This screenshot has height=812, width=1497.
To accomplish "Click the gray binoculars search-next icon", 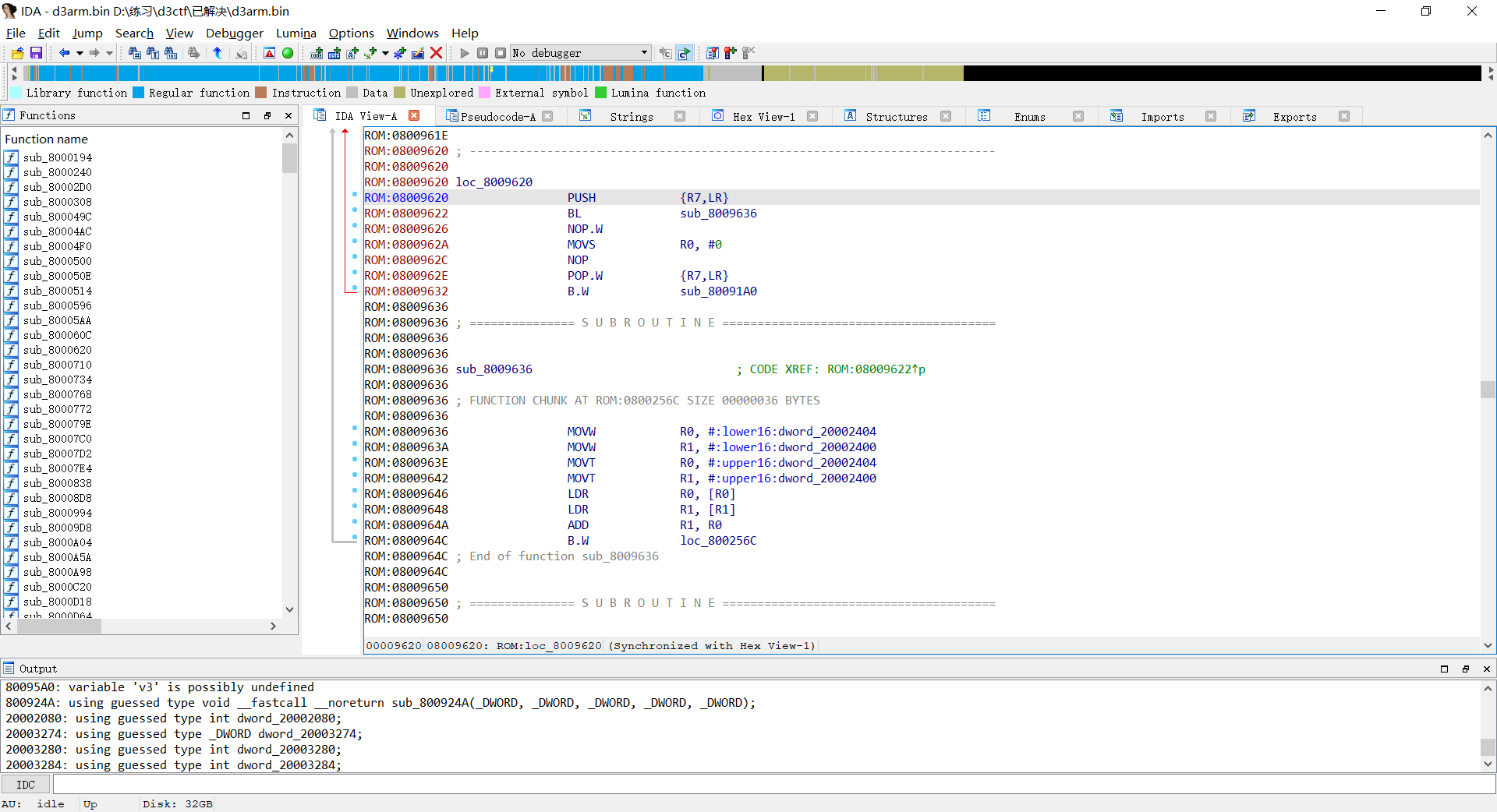I will 193,53.
